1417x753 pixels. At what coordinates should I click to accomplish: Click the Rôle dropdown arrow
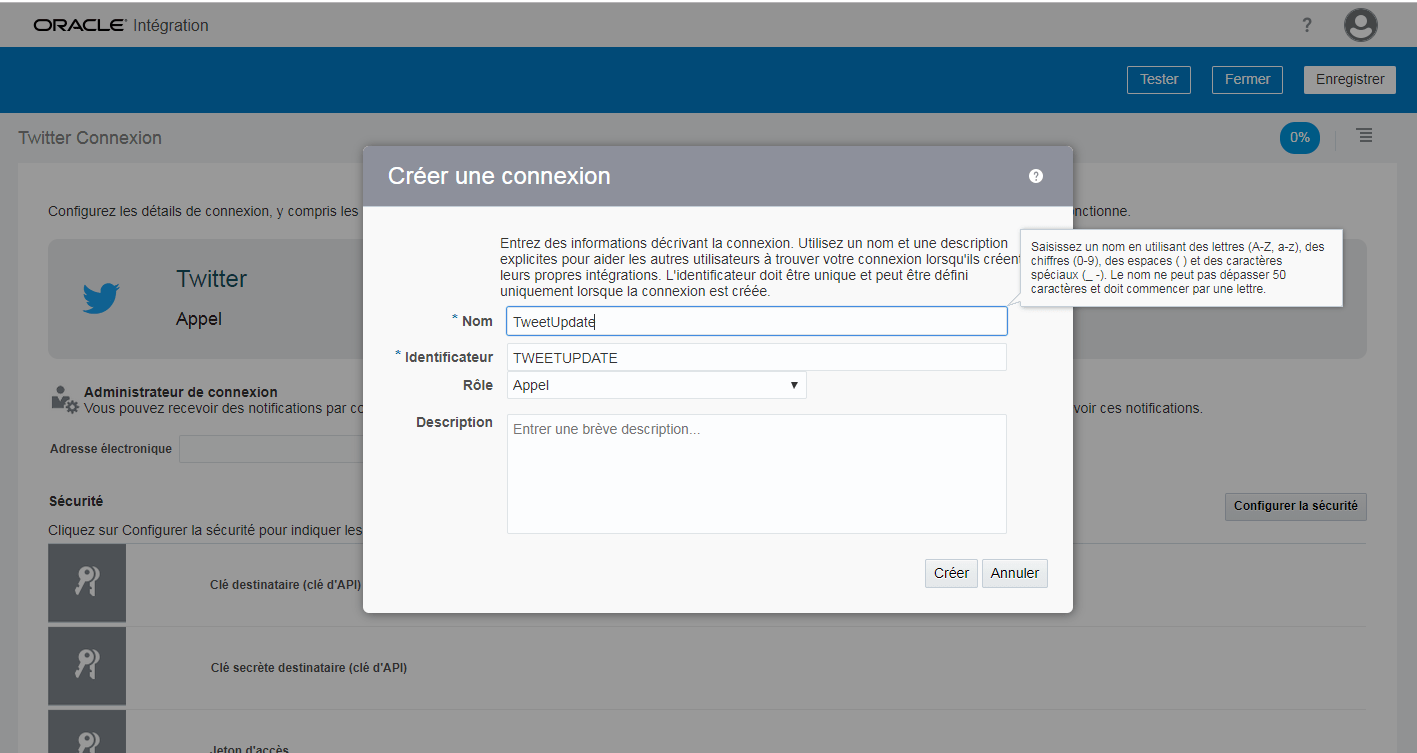coord(794,385)
